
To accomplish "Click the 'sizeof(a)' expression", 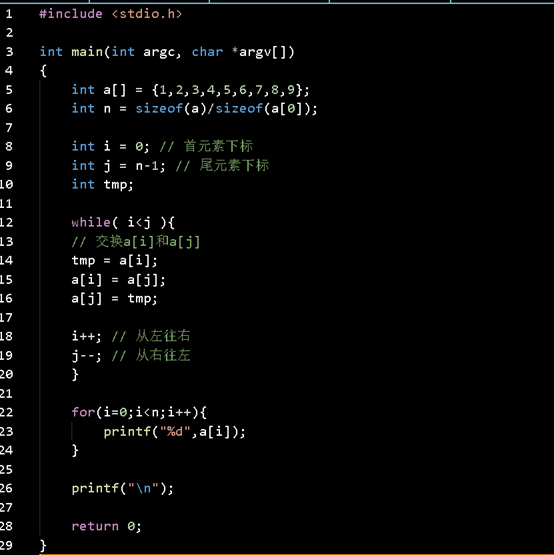I will tap(171, 108).
